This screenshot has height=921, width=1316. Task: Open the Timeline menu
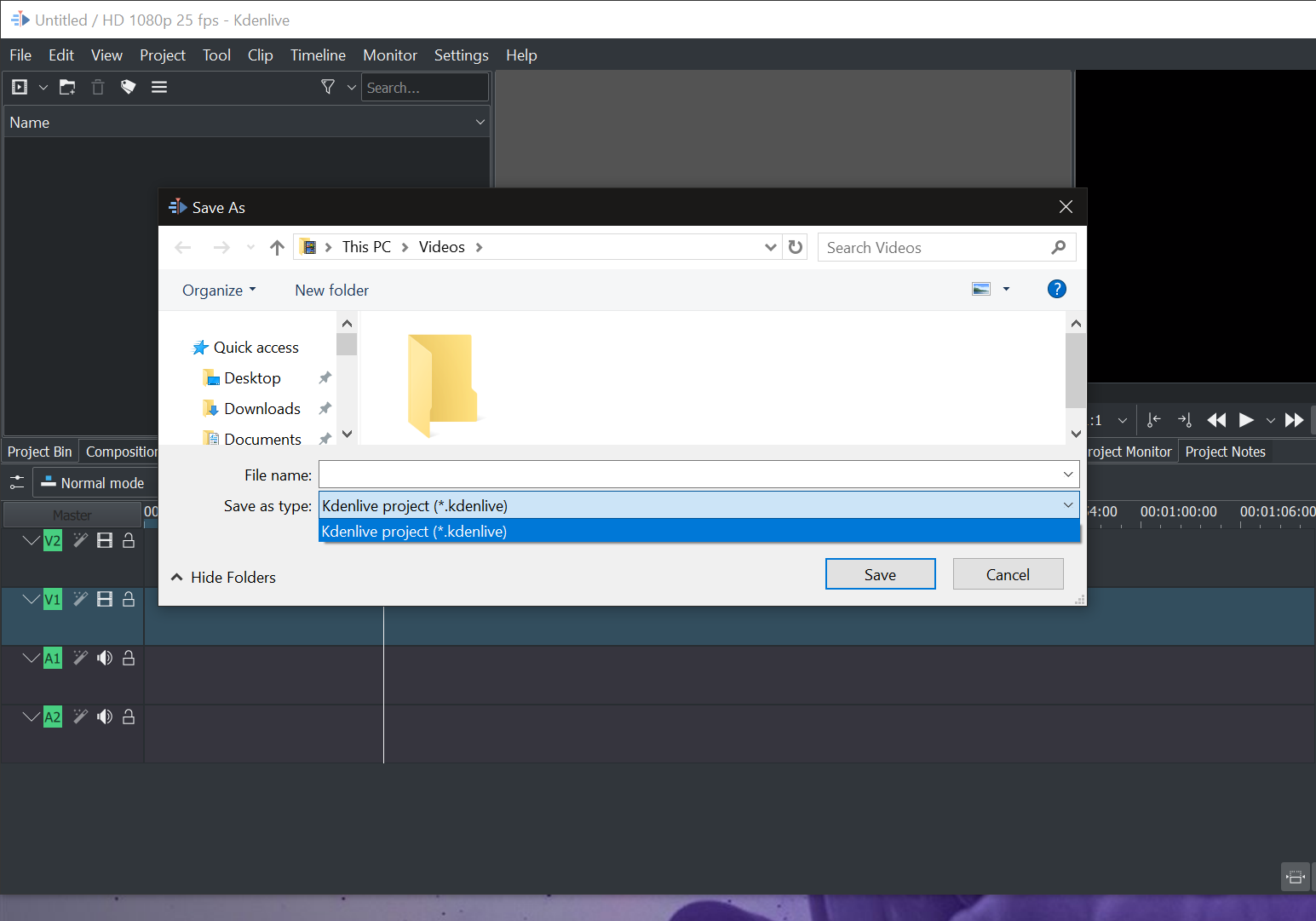tap(318, 55)
